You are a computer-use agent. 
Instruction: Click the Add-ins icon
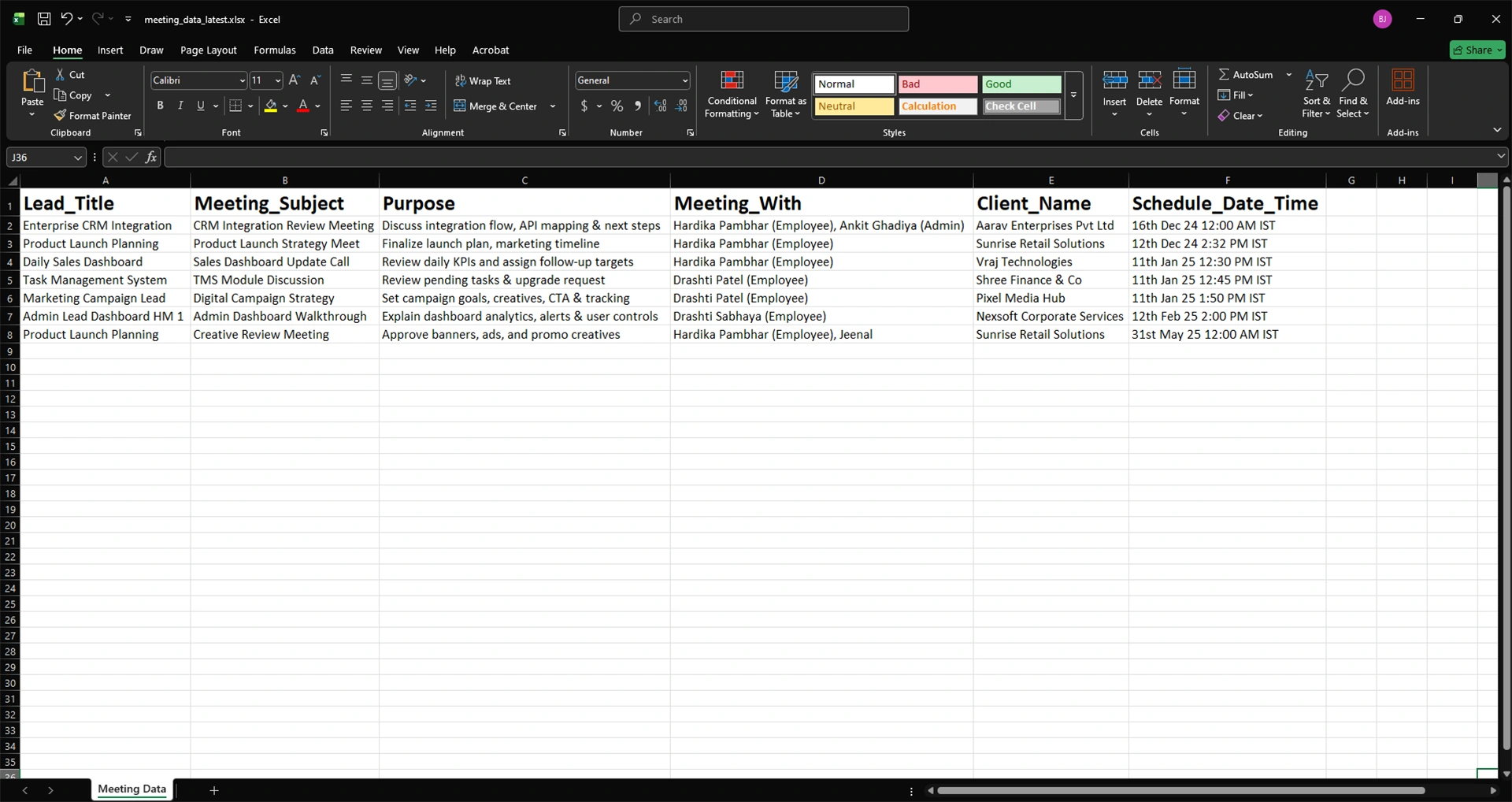(x=1403, y=81)
